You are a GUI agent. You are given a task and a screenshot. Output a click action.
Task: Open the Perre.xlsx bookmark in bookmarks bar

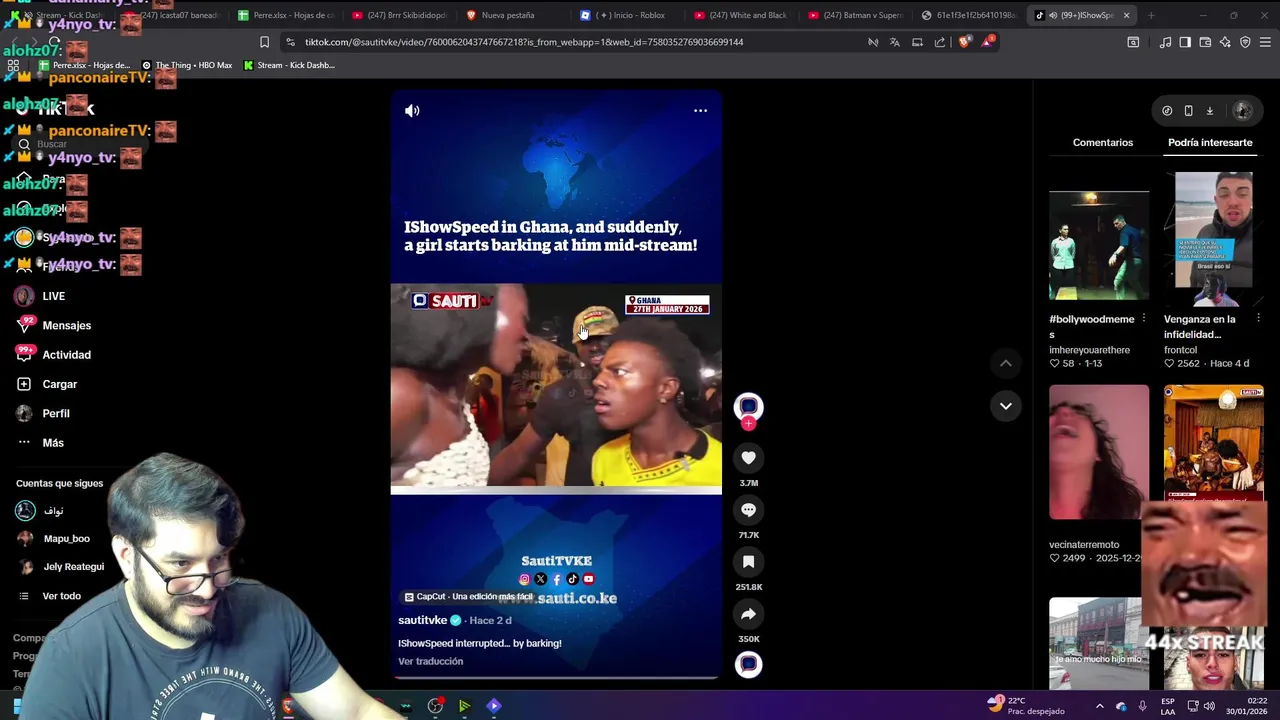pos(84,65)
